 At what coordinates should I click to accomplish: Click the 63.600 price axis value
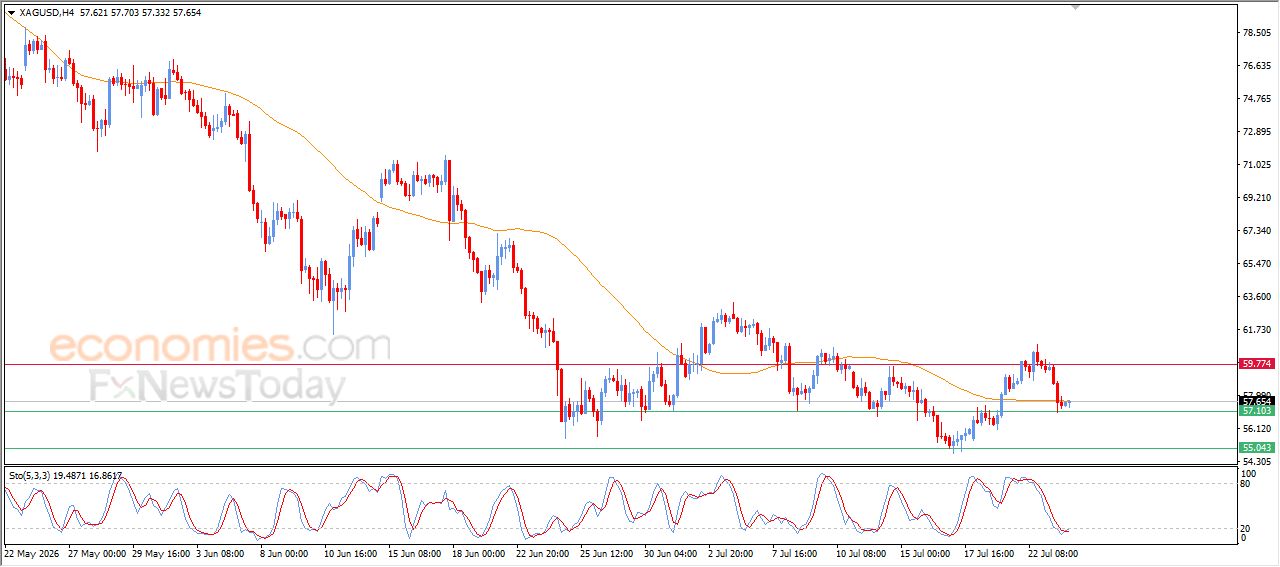(1257, 297)
